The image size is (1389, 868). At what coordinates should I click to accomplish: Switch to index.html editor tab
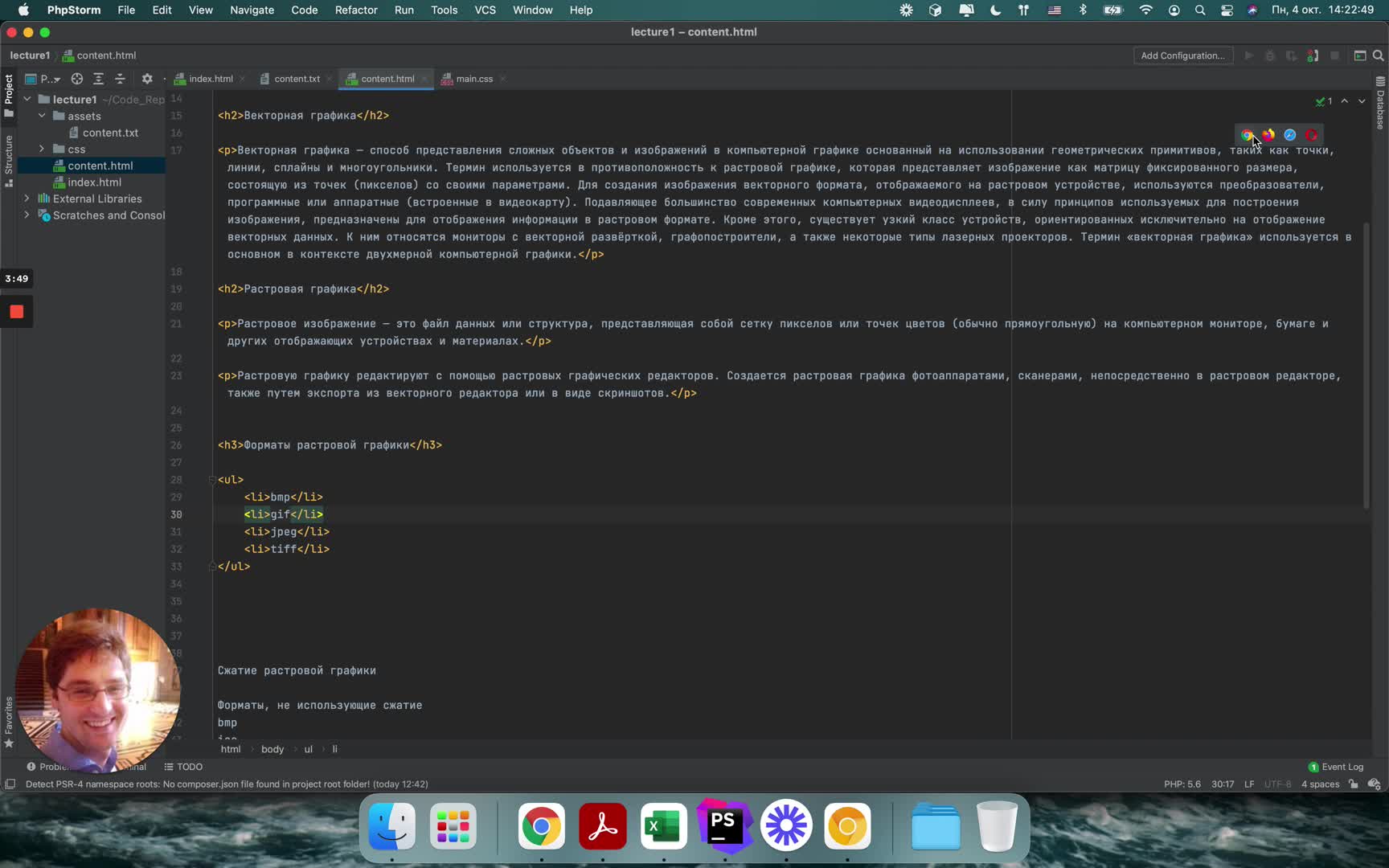click(x=211, y=79)
